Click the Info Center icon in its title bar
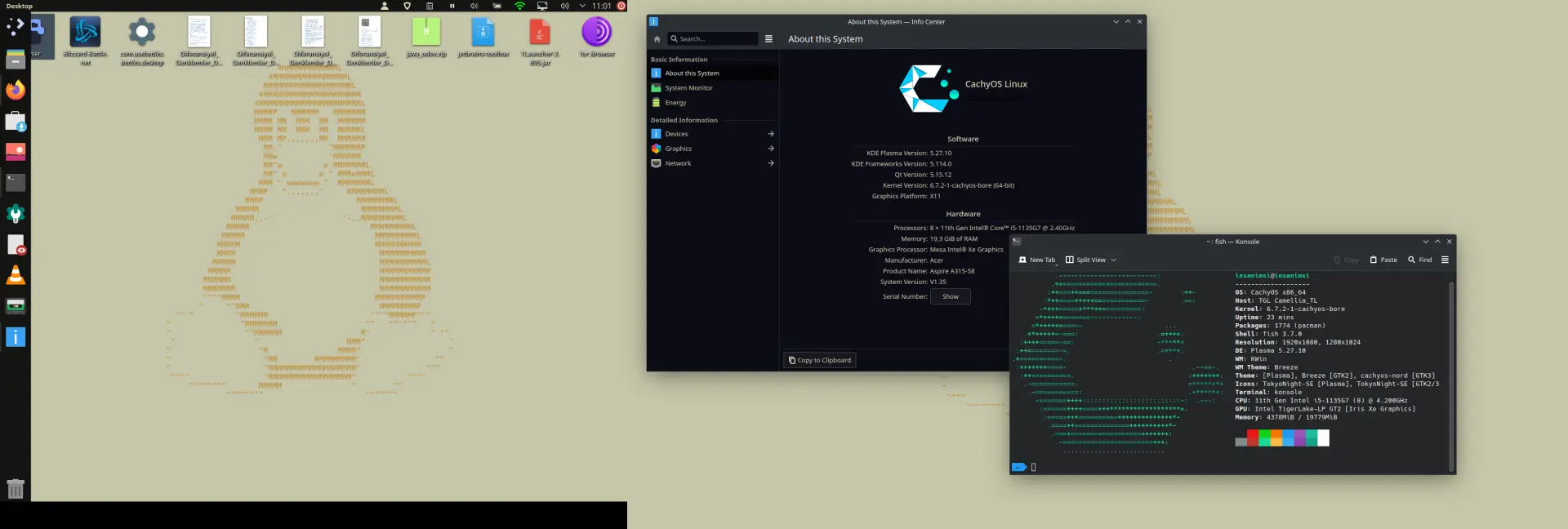The height and width of the screenshot is (529, 1568). [x=653, y=22]
